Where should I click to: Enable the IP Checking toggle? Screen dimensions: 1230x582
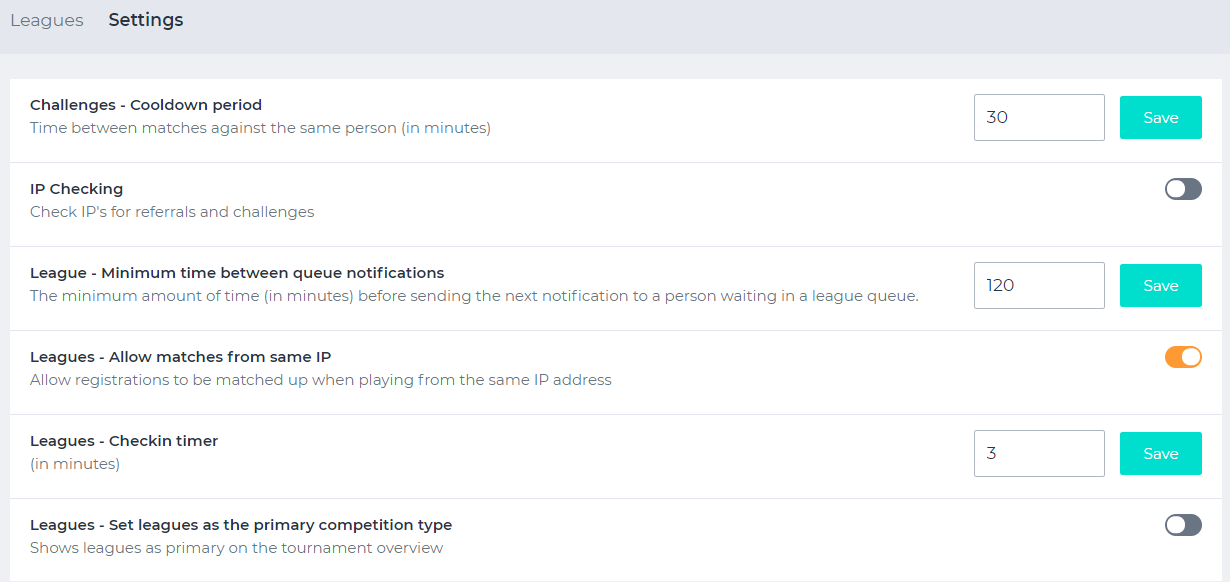(1183, 189)
